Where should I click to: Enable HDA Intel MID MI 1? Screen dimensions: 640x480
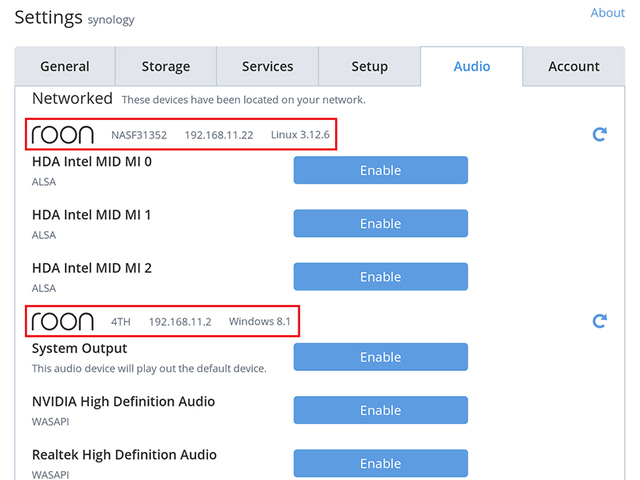[380, 224]
